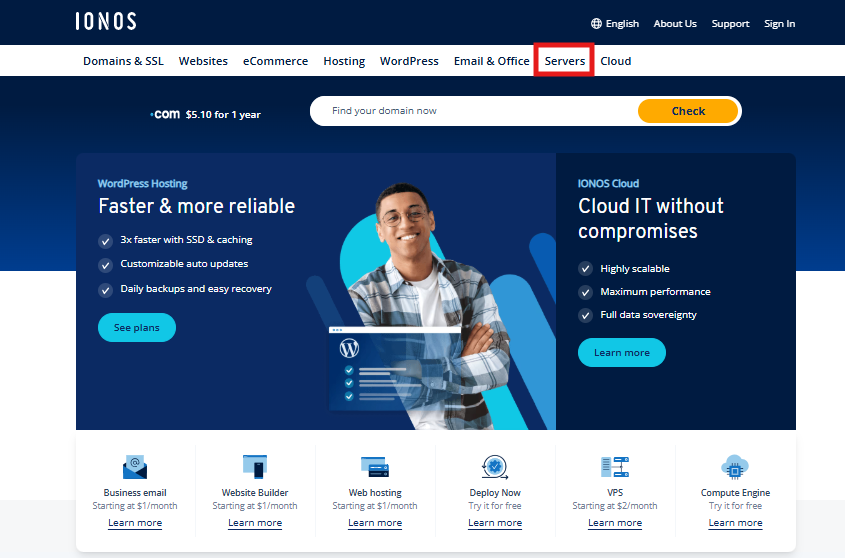Click the VPS title
This screenshot has height=558, width=845.
coord(615,493)
